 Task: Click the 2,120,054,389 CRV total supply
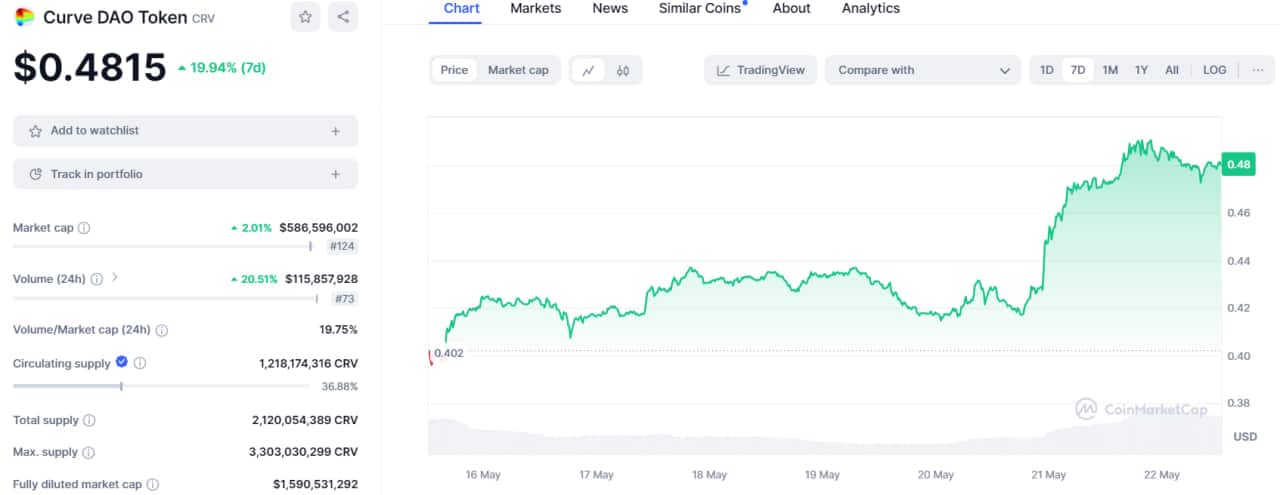[x=305, y=421]
